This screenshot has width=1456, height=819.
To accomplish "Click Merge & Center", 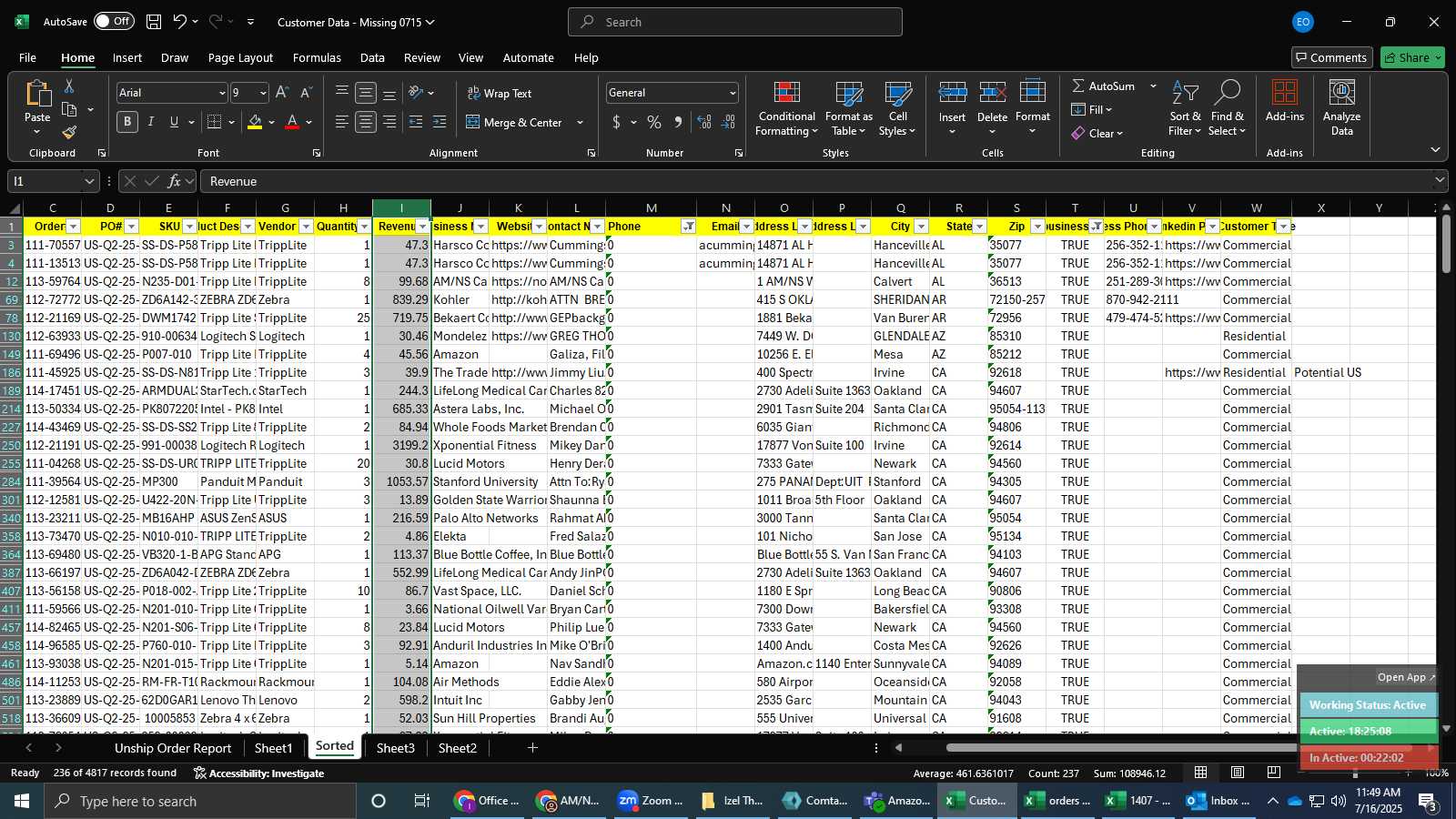I will pyautogui.click(x=514, y=122).
